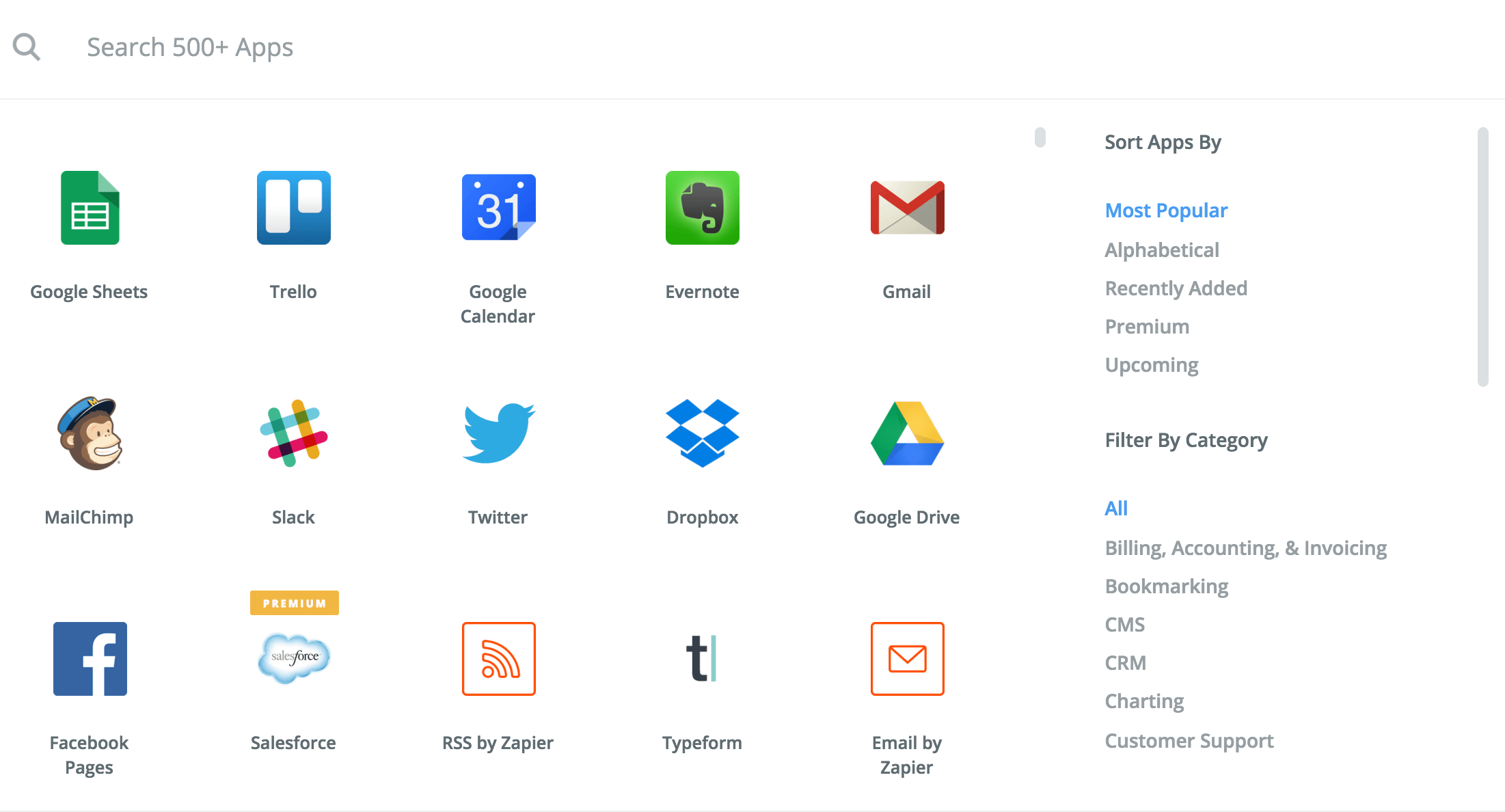The image size is (1505, 812).
Task: Select the Email by Zapier icon
Action: point(907,659)
